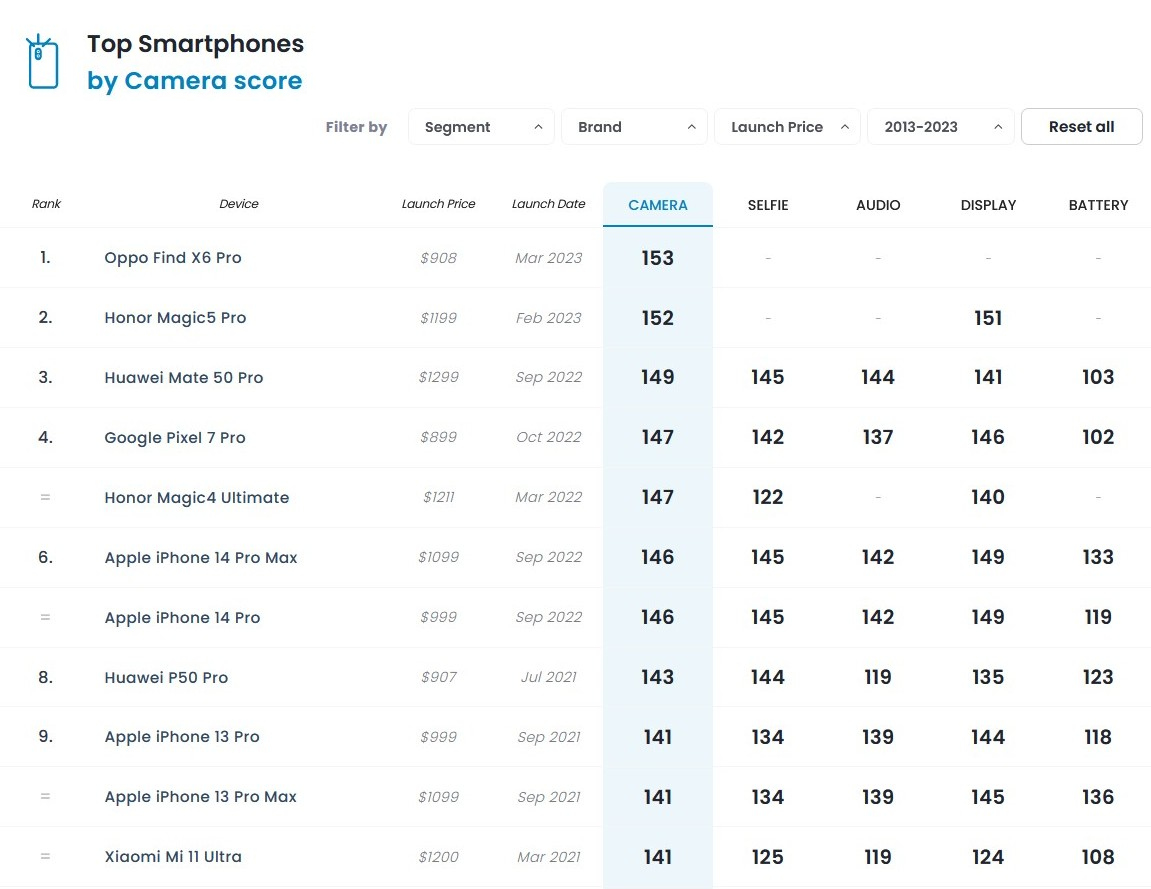Viewport: 1151px width, 889px height.
Task: Click the Mar 2021 launch date cell
Action: click(548, 857)
